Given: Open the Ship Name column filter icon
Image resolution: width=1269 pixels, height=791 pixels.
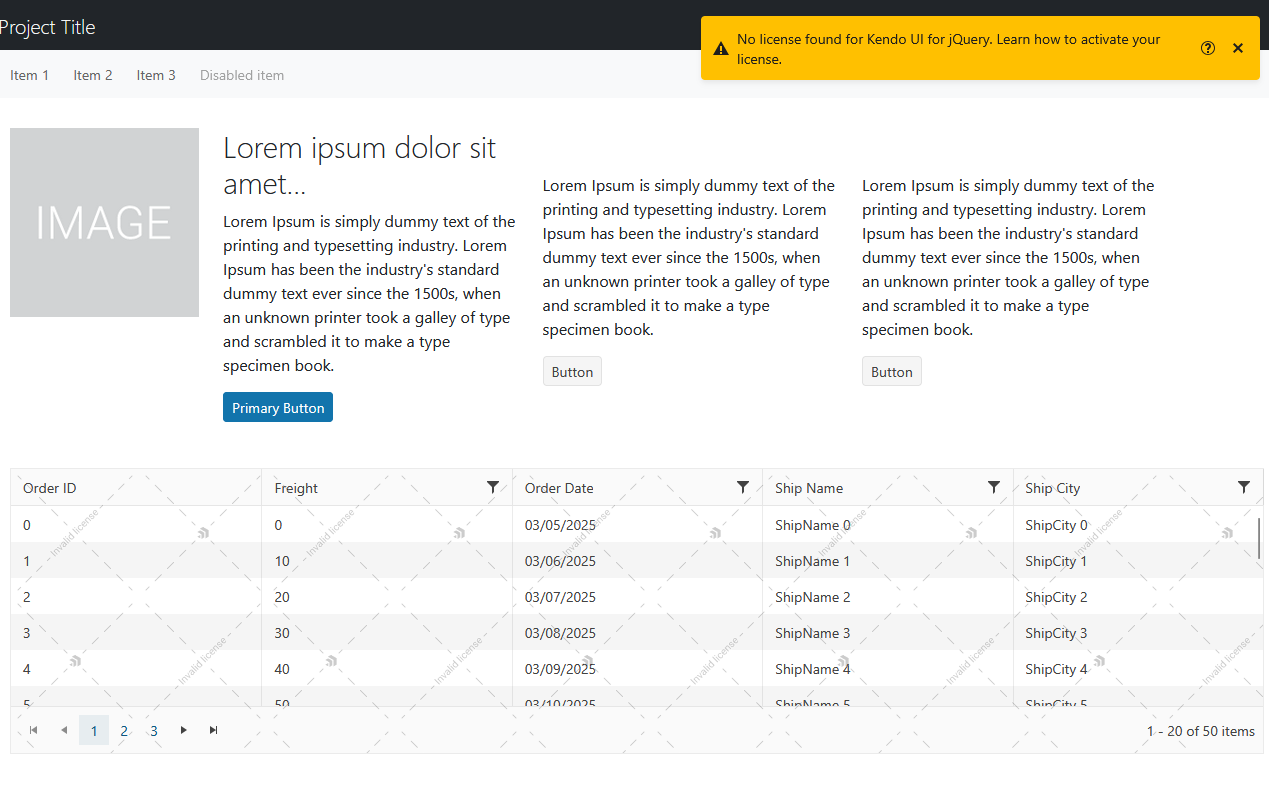Looking at the screenshot, I should [x=994, y=487].
